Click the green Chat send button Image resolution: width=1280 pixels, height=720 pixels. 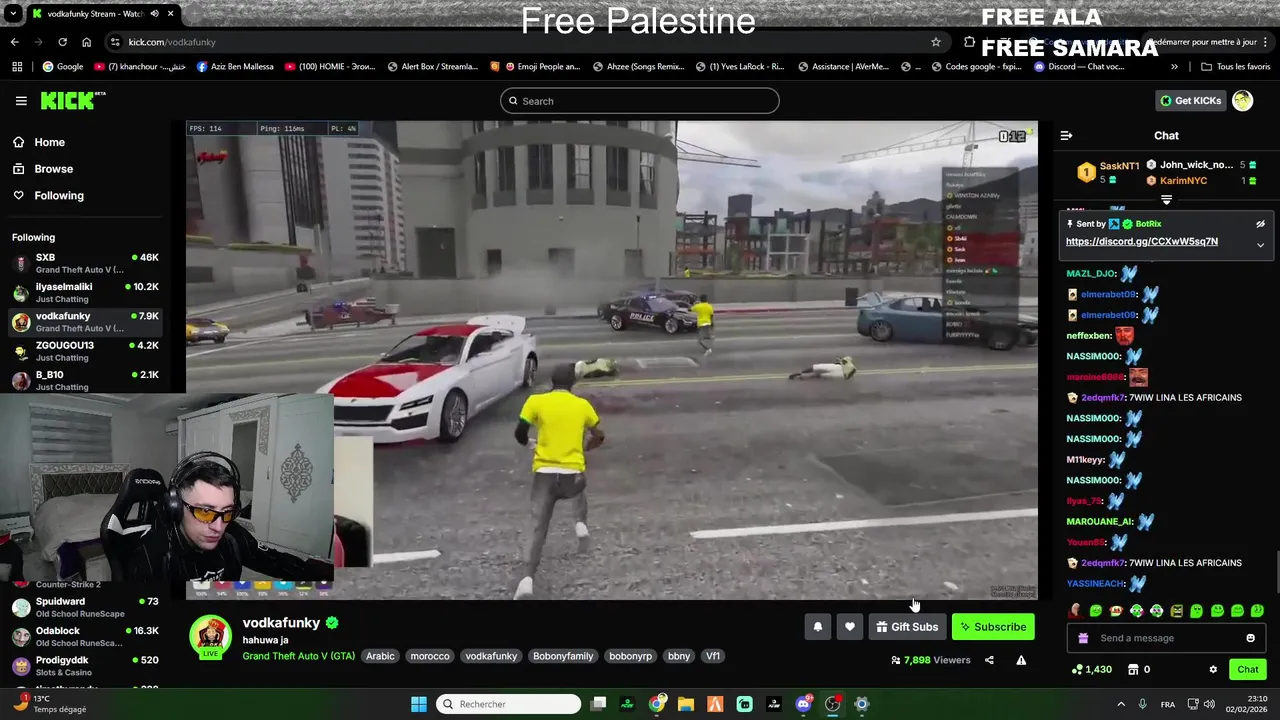pos(1247,669)
